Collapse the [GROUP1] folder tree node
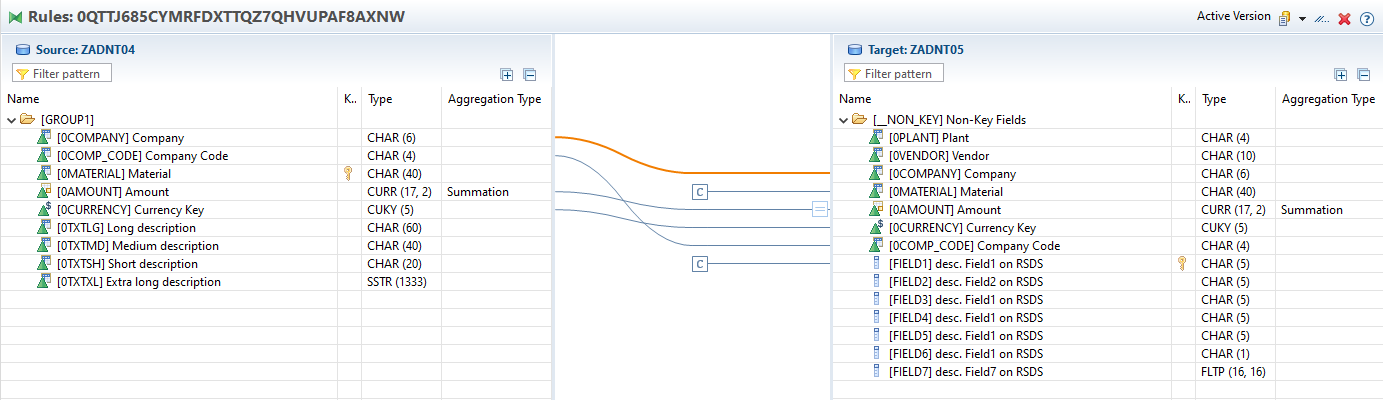Viewport: 1383px width, 400px height. coord(12,120)
